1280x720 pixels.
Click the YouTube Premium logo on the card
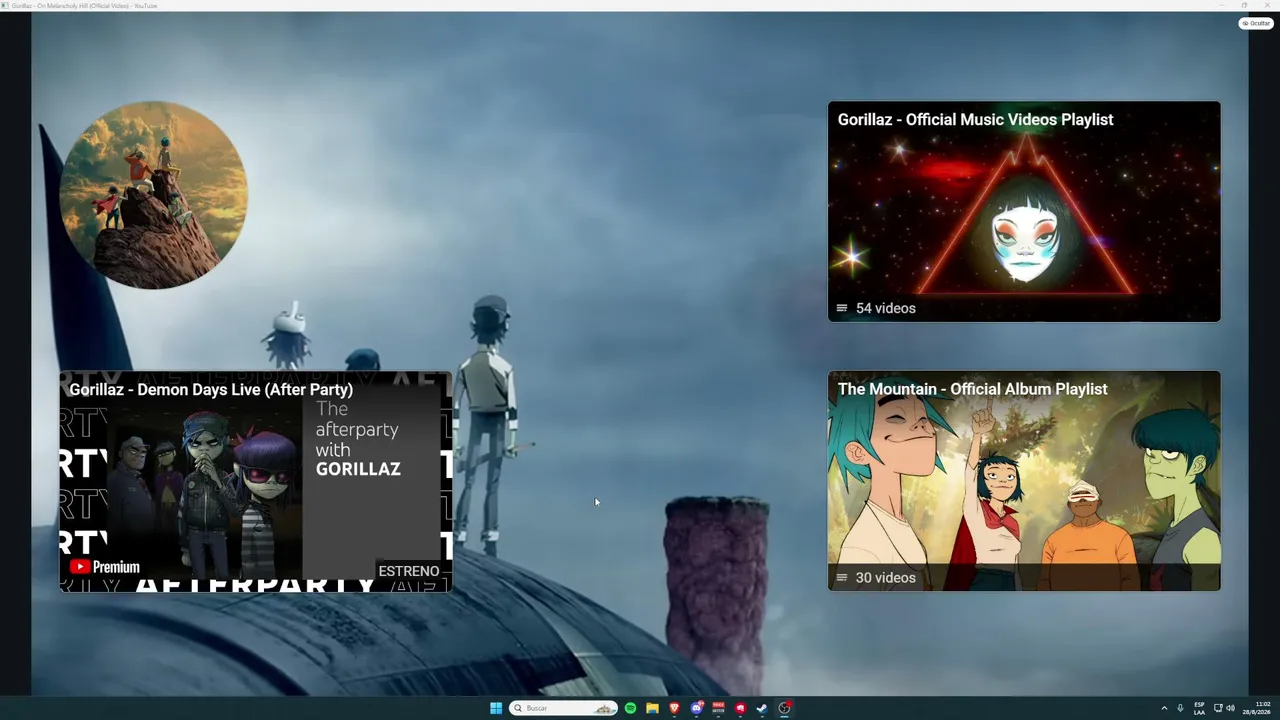point(105,567)
